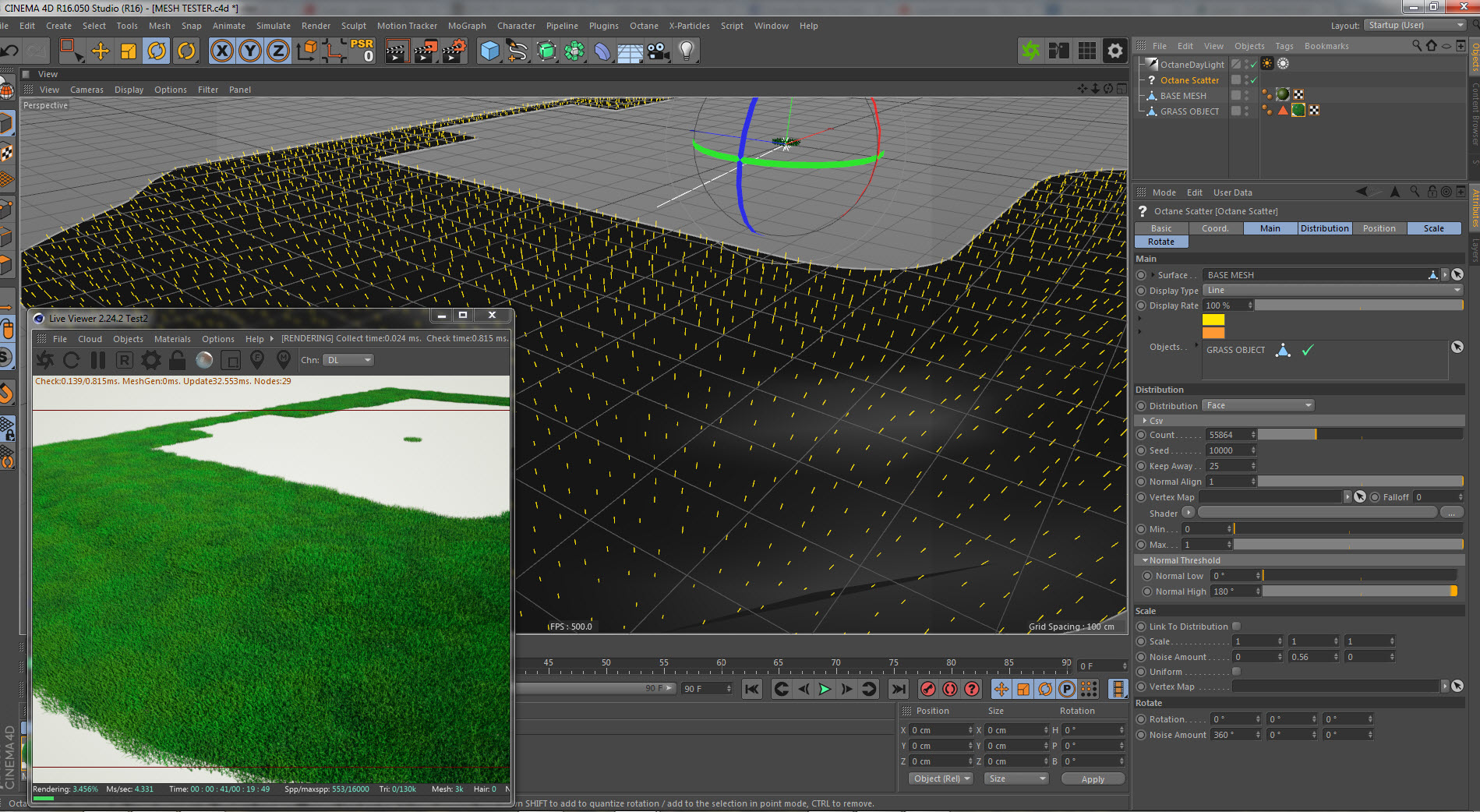This screenshot has width=1480, height=812.
Task: Collapse the Normal Threshold section
Action: tap(1146, 560)
